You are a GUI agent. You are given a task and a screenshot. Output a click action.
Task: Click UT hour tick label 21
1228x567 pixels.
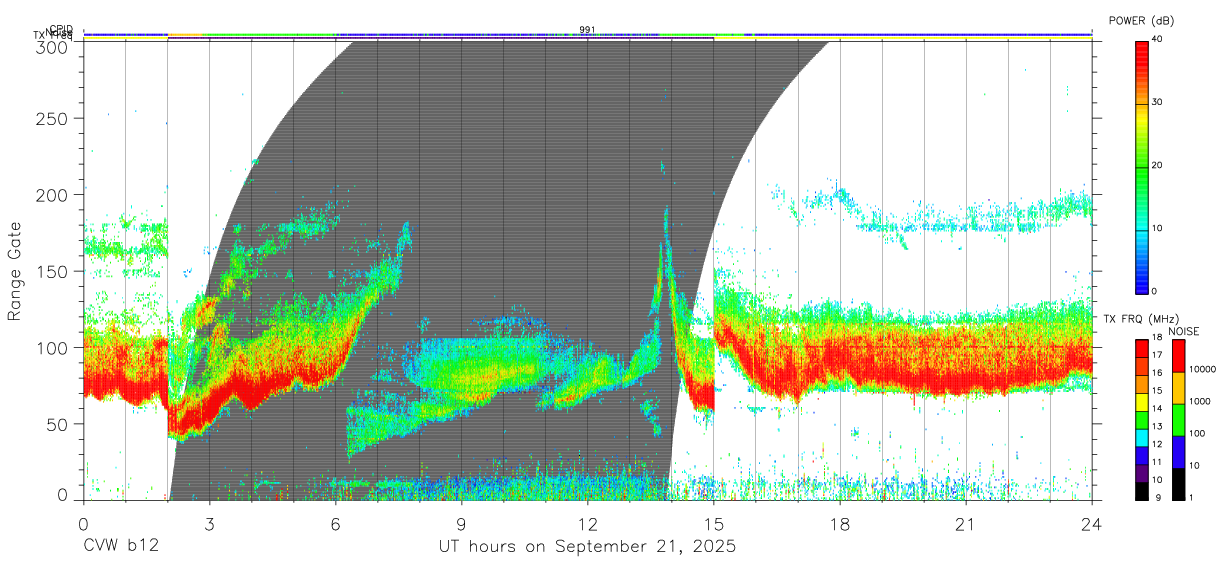coord(965,523)
